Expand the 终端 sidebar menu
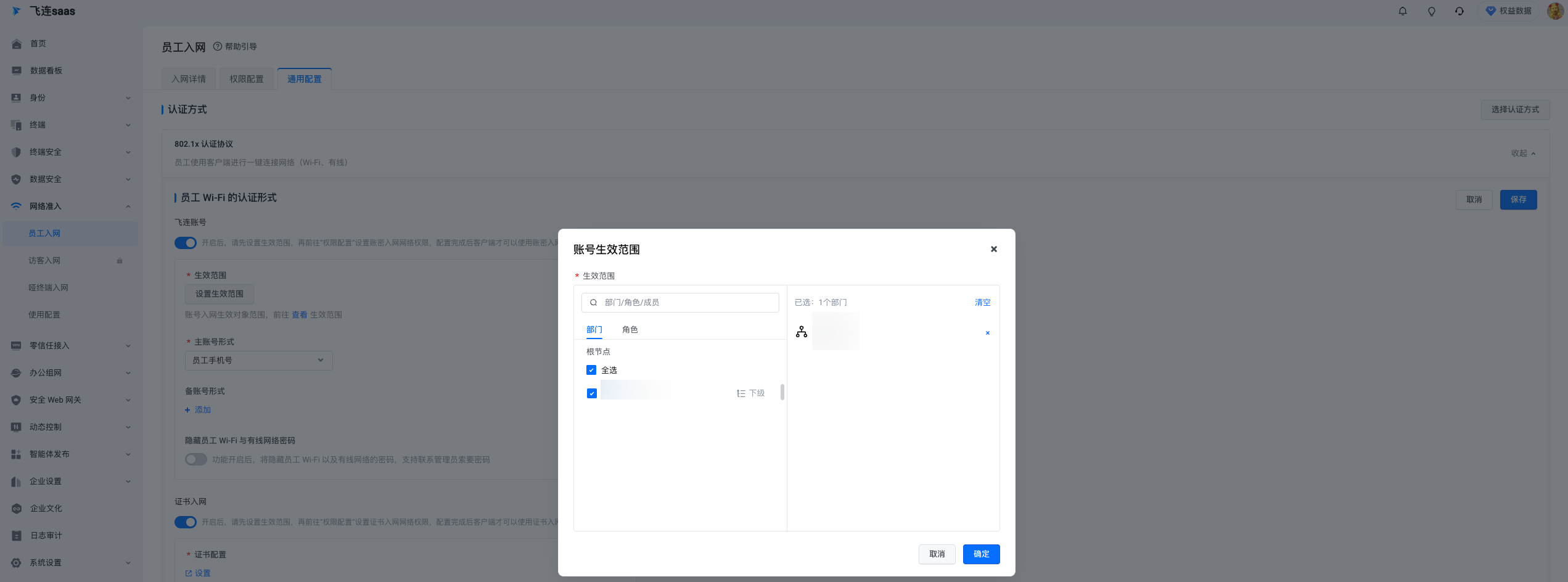The height and width of the screenshot is (582, 1568). pos(128,125)
